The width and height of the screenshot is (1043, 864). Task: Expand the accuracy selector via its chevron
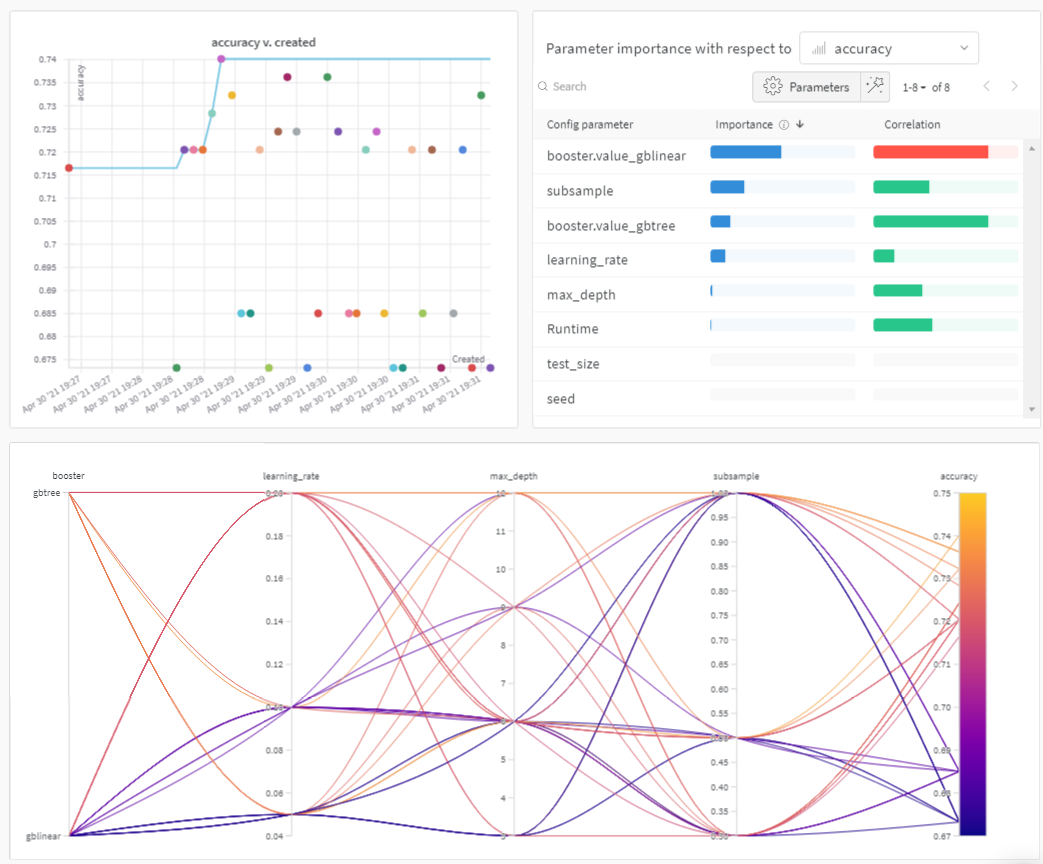[x=963, y=48]
